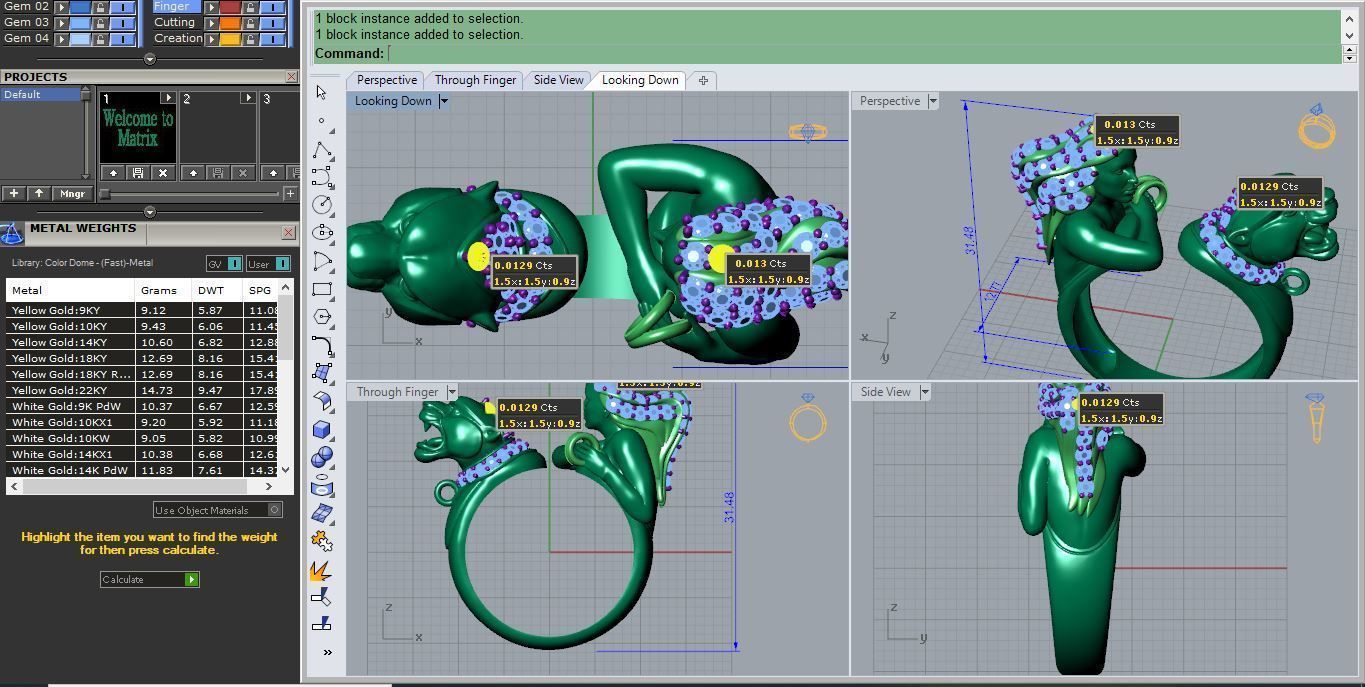This screenshot has height=687, width=1365.
Task: Select the Project curve to surface tool
Action: coord(322,485)
